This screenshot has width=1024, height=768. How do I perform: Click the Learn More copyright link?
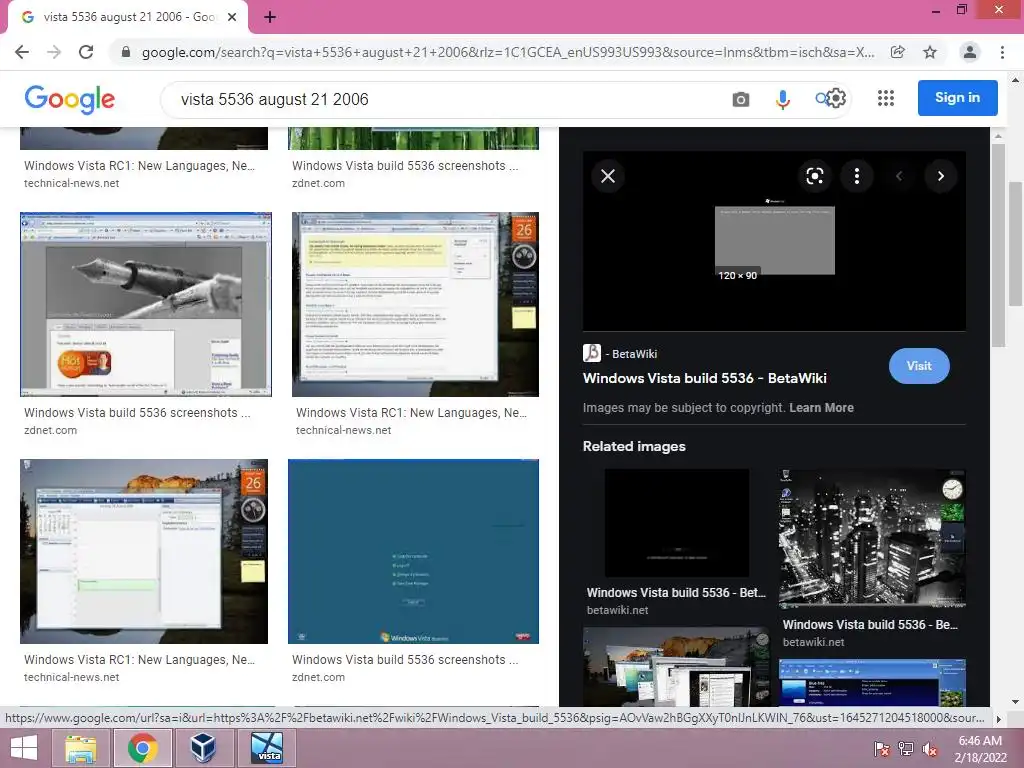[x=822, y=408]
